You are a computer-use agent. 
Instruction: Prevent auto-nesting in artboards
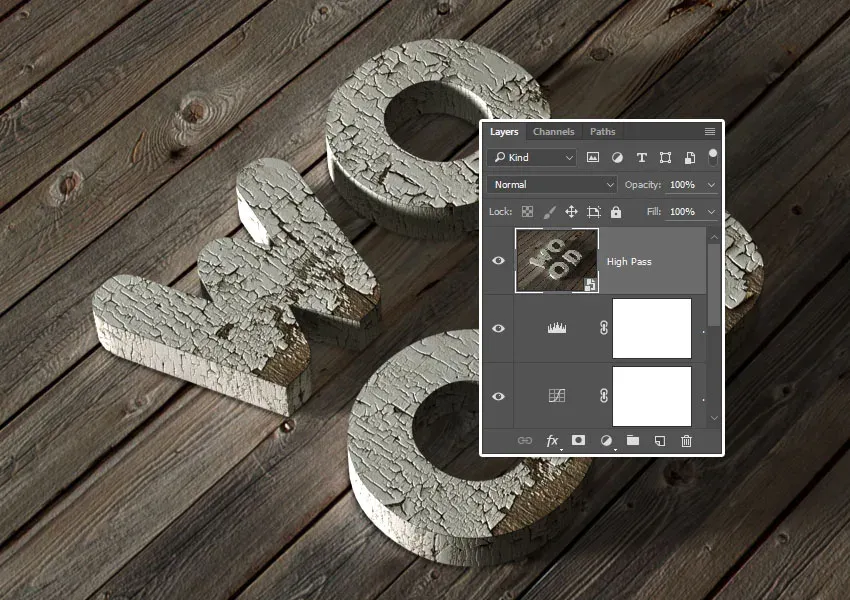(x=594, y=212)
